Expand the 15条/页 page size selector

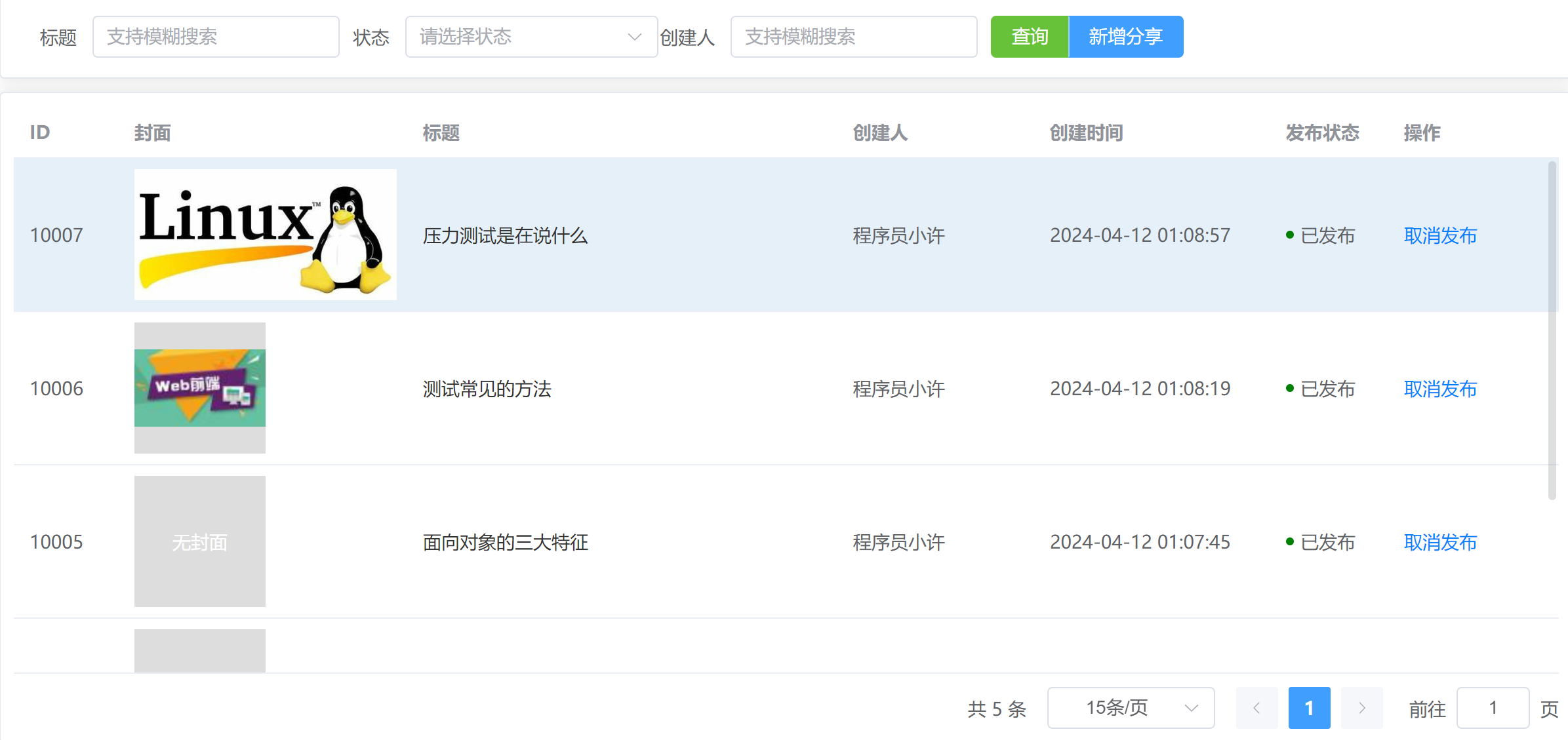pyautogui.click(x=1130, y=708)
